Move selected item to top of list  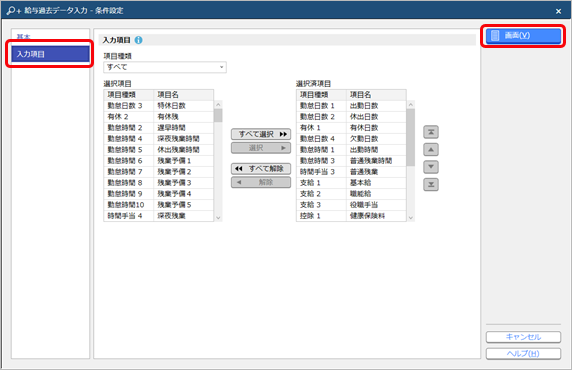coord(431,132)
